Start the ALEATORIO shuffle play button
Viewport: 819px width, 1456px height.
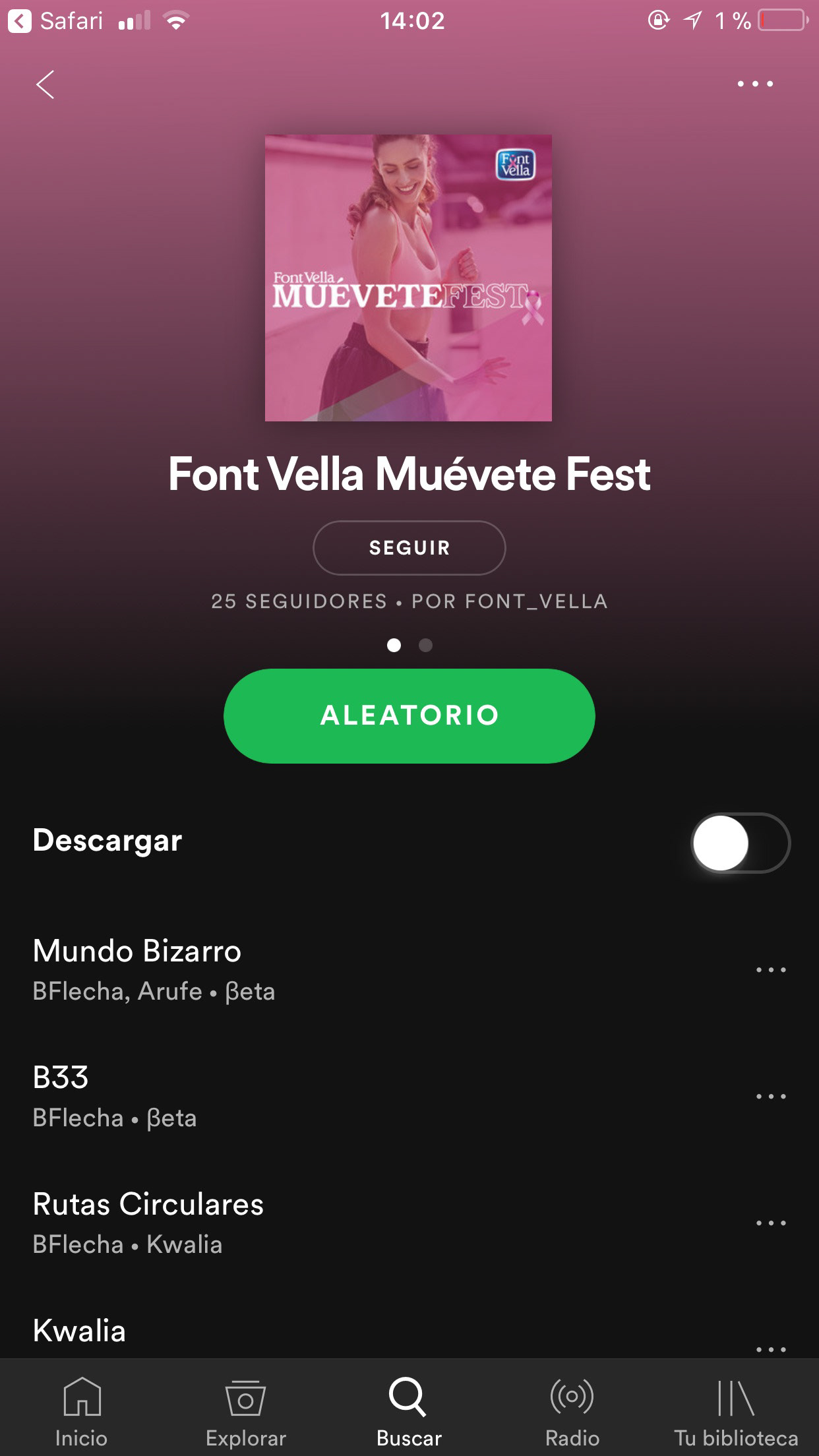409,715
